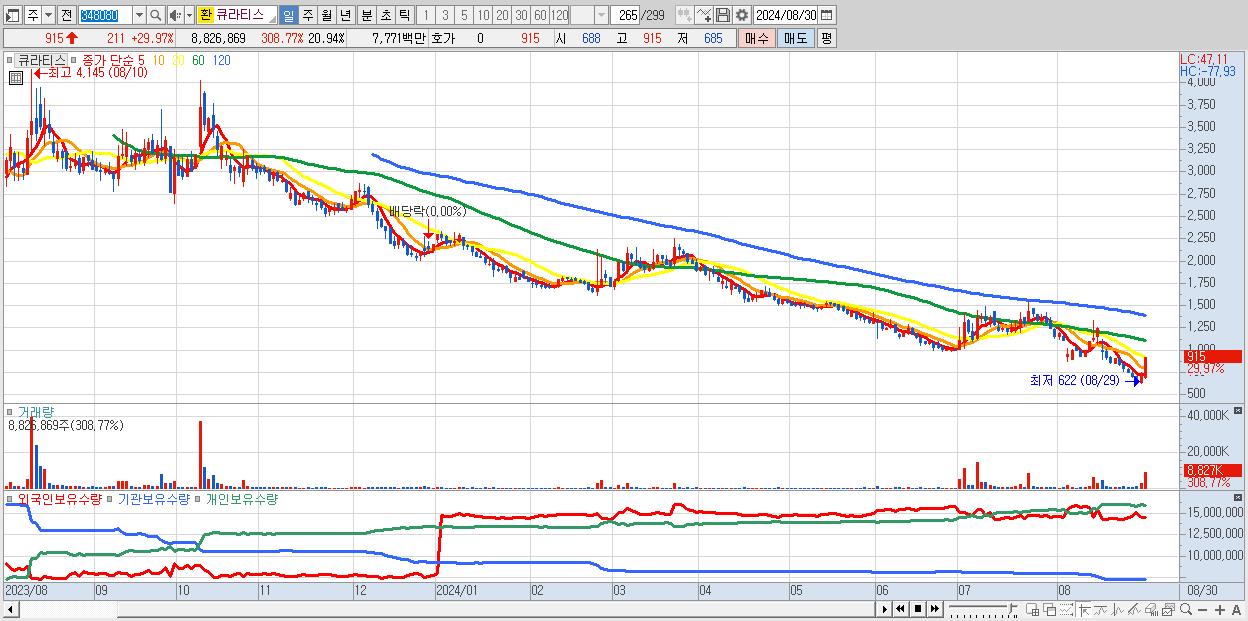Select the 3 interval button
The height and width of the screenshot is (621, 1248).
click(445, 16)
